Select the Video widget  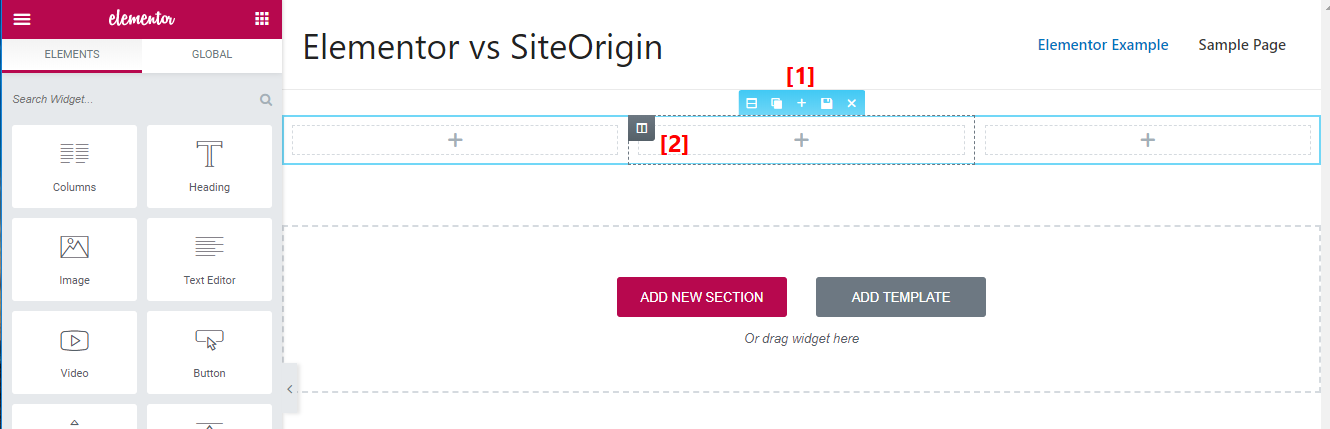(75, 352)
